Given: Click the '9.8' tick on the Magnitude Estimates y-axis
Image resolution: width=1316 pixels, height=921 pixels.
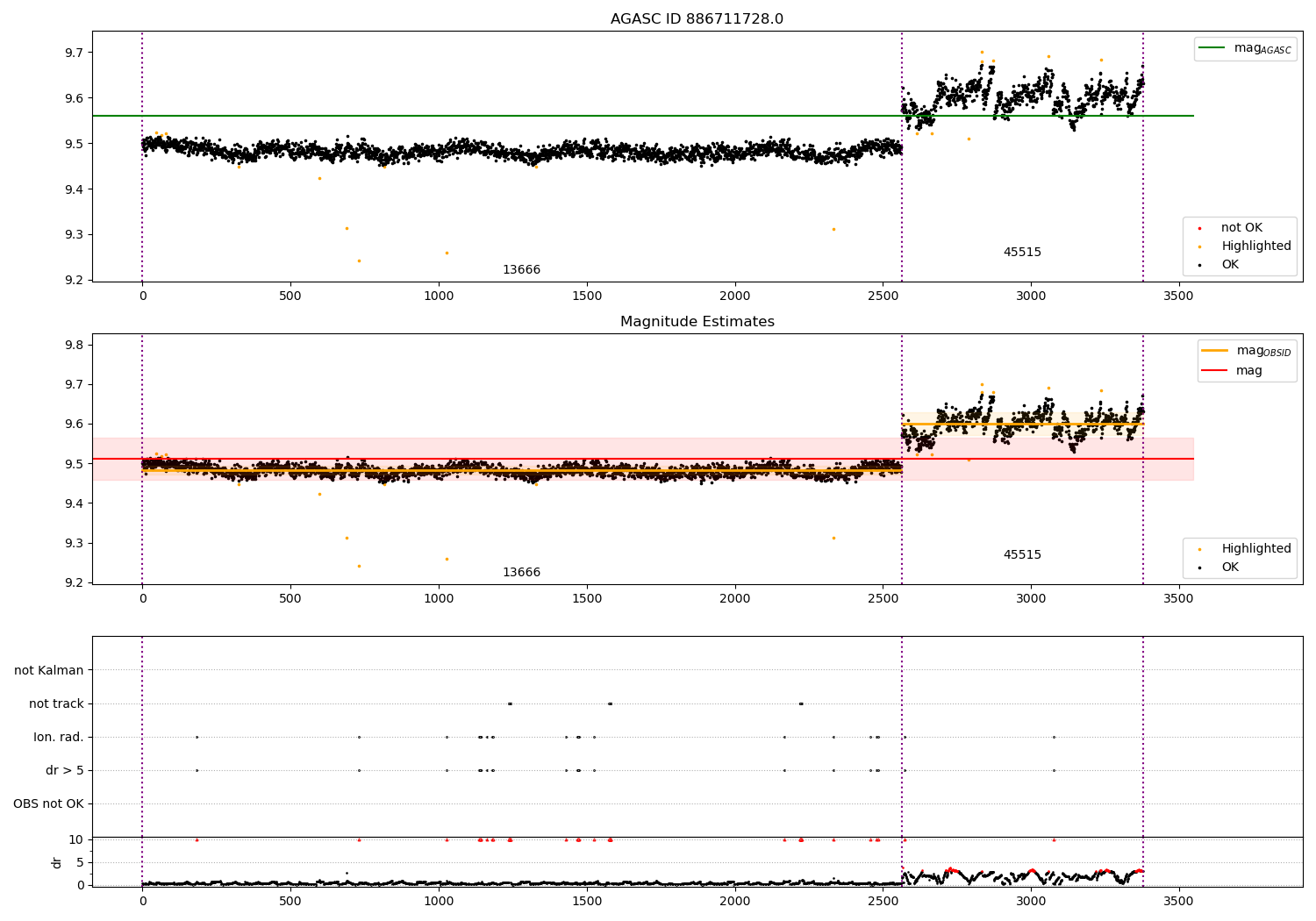Looking at the screenshot, I should (x=75, y=346).
